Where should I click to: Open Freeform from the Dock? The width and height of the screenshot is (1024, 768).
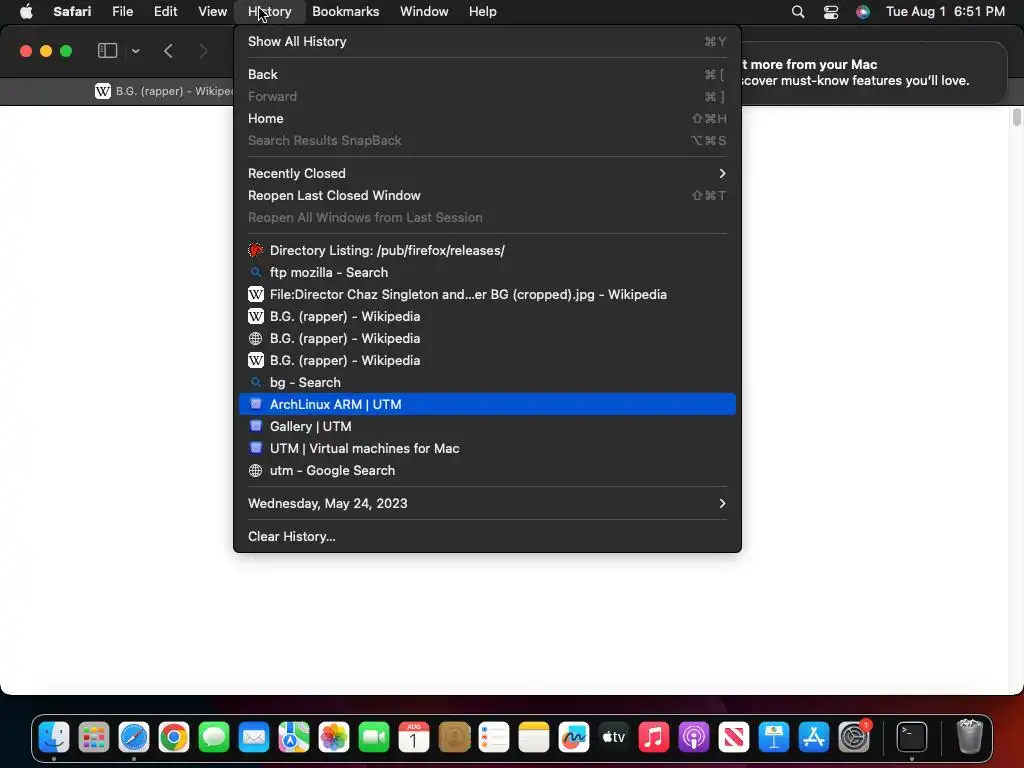574,737
